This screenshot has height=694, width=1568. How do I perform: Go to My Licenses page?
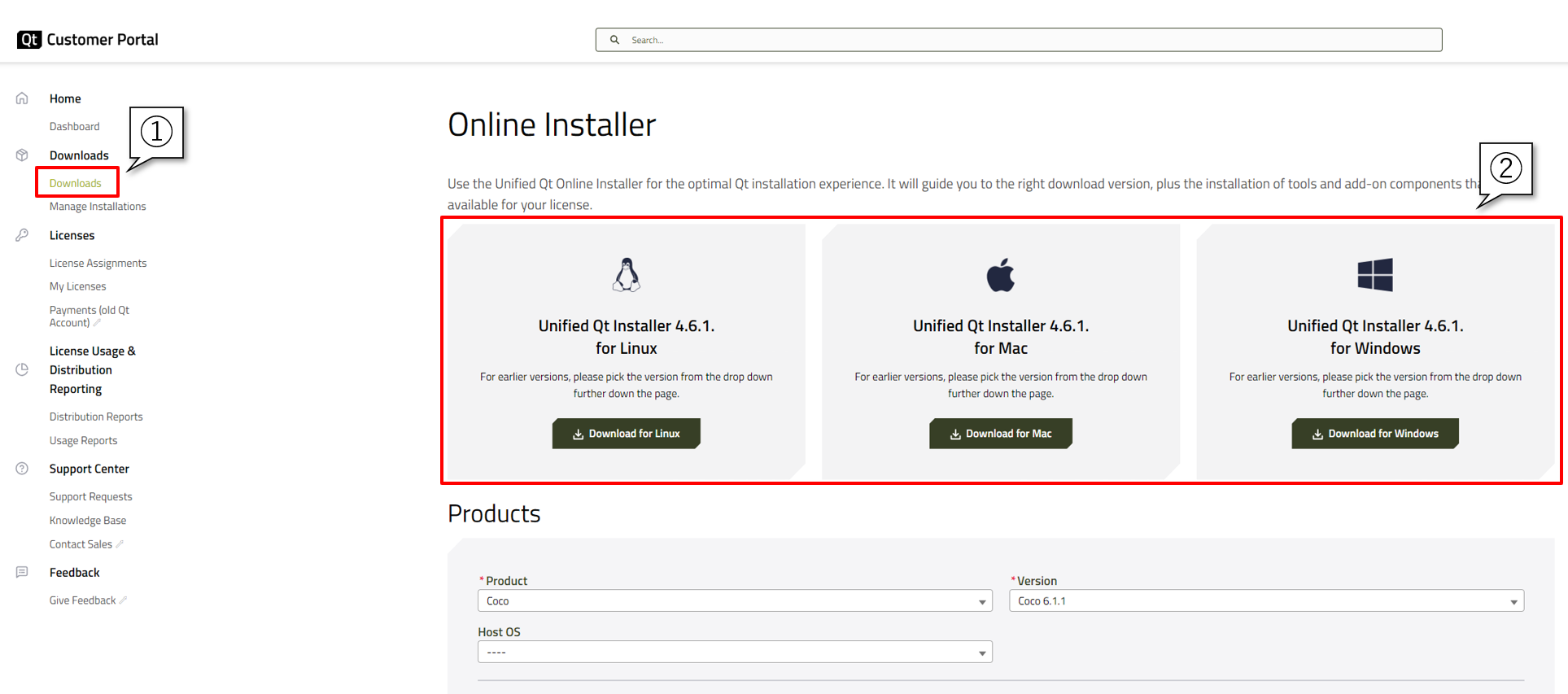click(77, 286)
